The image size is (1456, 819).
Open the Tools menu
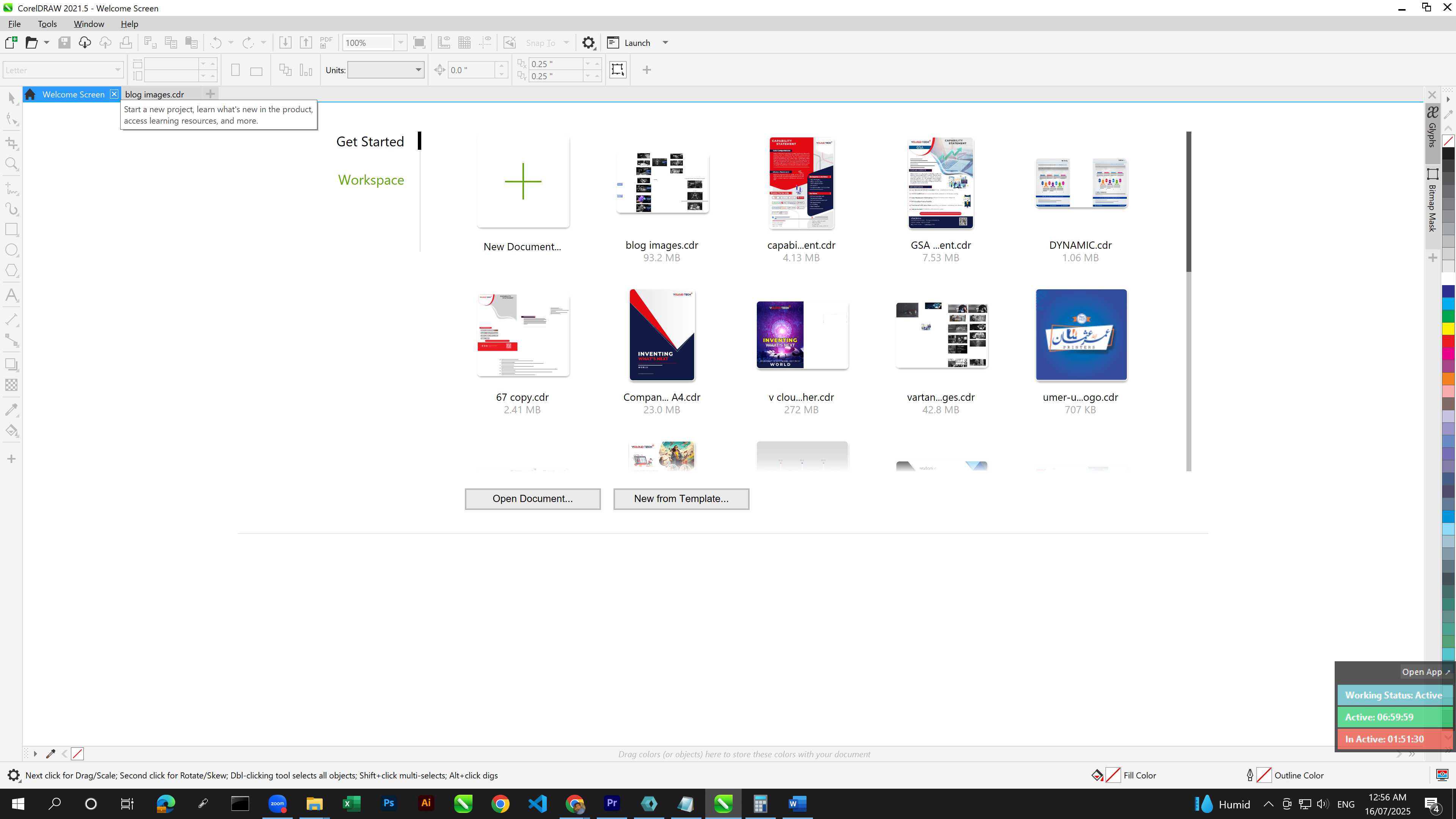[47, 24]
